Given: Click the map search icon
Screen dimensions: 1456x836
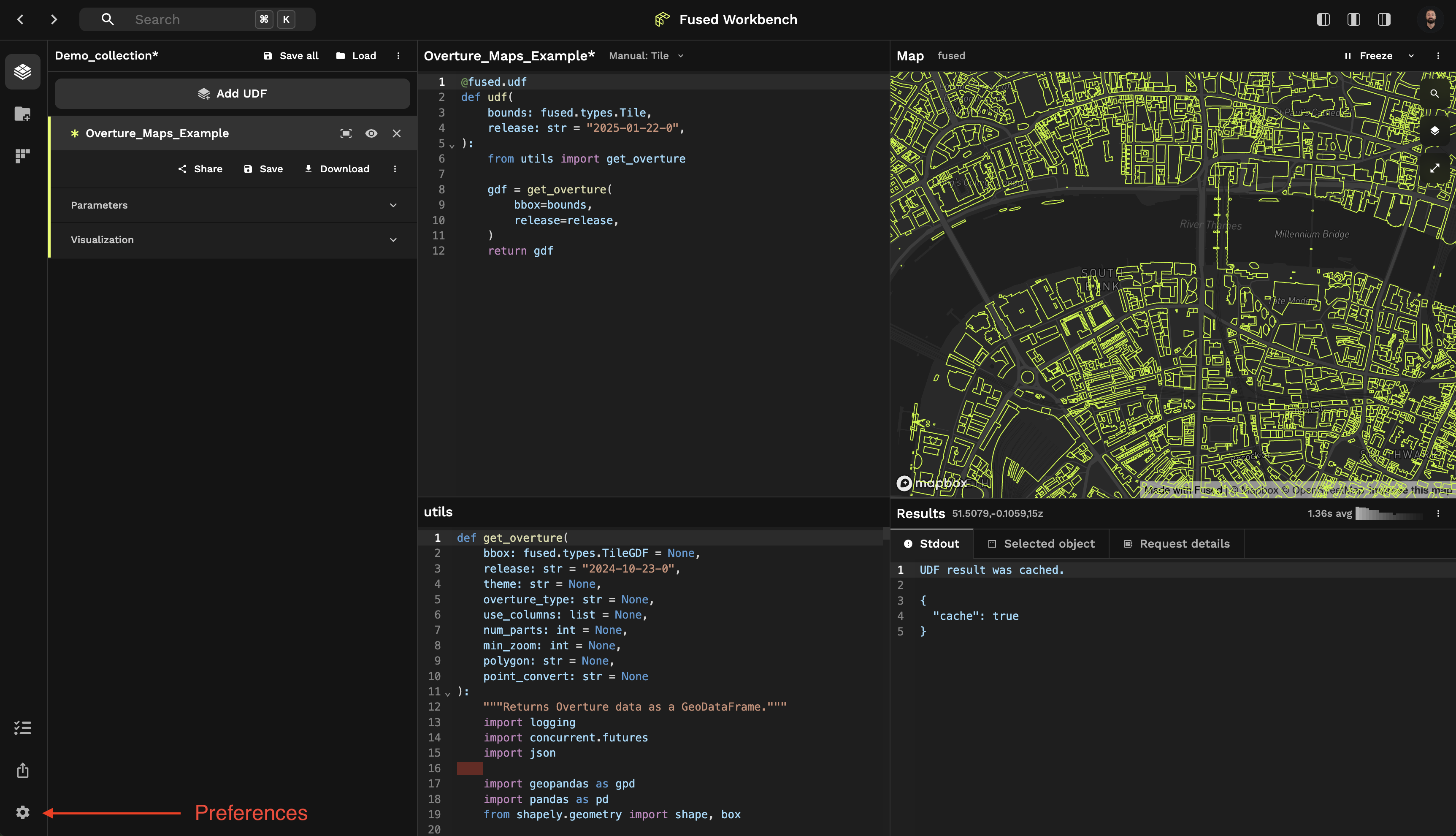Looking at the screenshot, I should tap(1434, 94).
